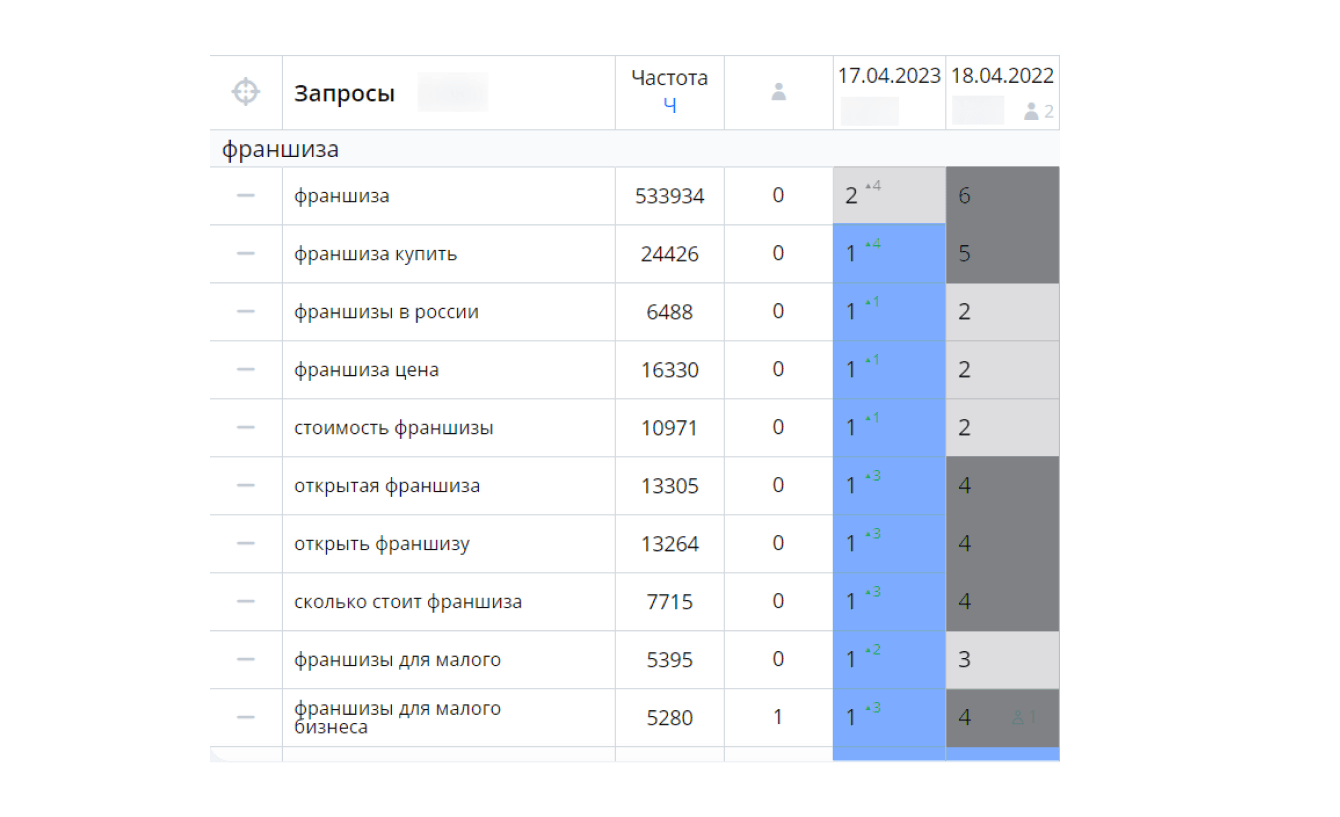Click the frequency value 10971
The image size is (1340, 817).
tap(670, 428)
